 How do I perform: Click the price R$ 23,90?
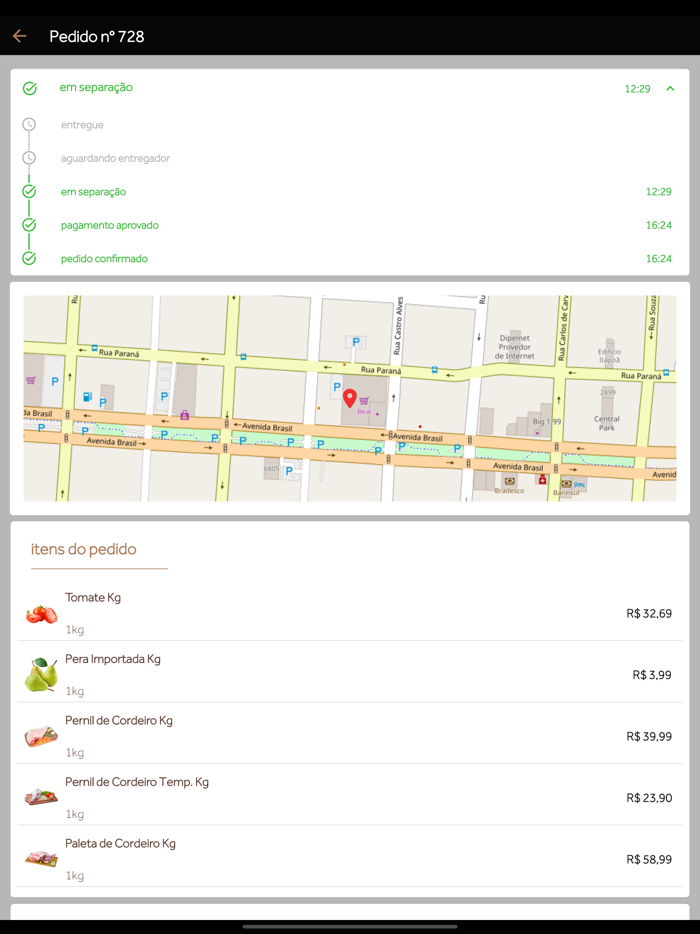tap(649, 798)
